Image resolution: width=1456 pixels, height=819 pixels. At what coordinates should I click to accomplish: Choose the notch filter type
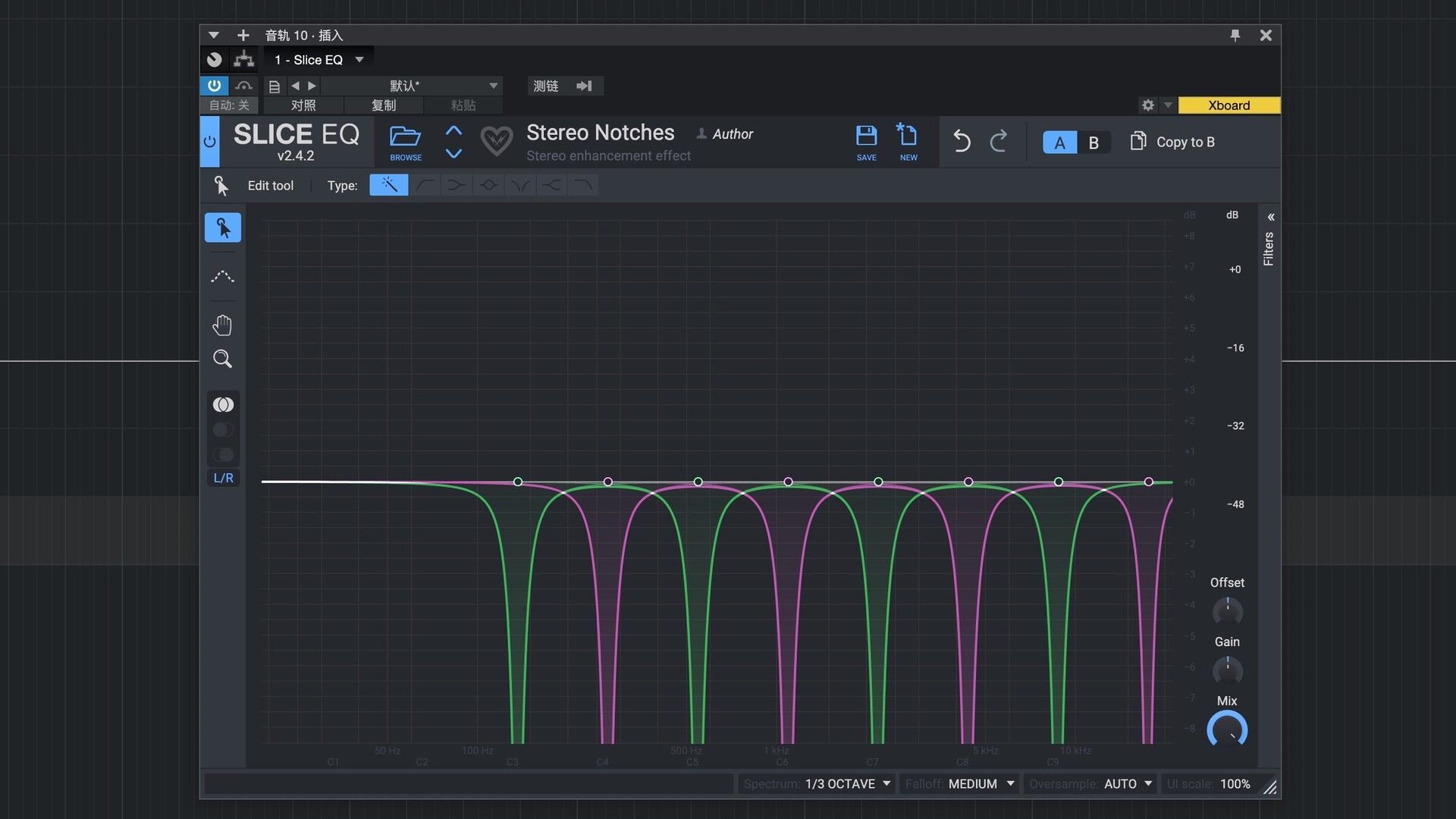tap(520, 185)
